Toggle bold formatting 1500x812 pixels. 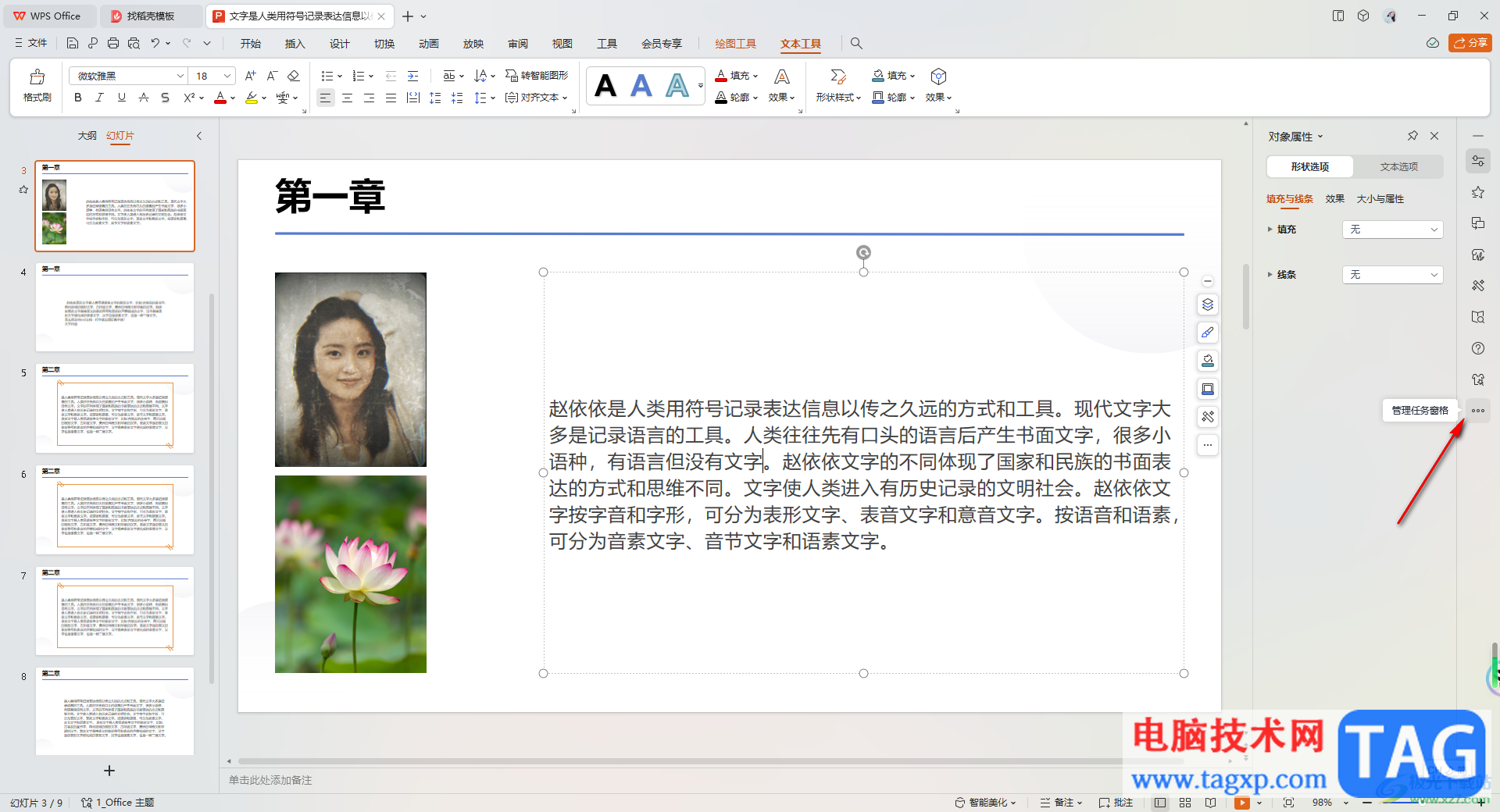click(x=77, y=98)
